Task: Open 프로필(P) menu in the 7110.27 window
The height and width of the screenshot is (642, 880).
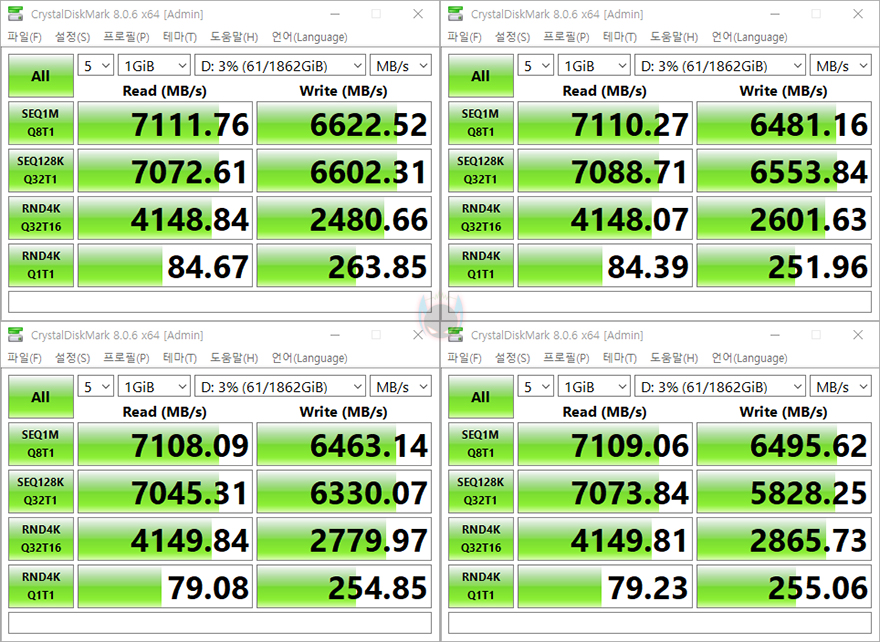Action: coord(566,37)
